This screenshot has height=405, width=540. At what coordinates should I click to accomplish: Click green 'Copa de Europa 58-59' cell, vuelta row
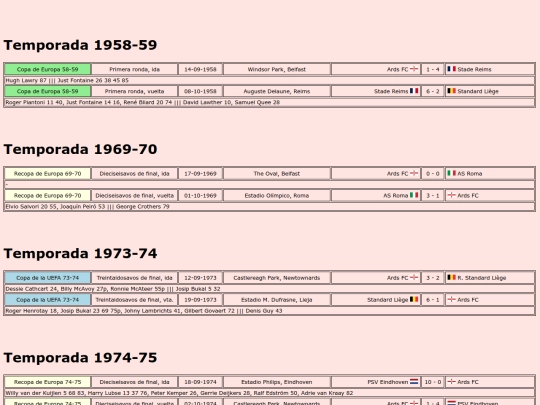point(48,91)
